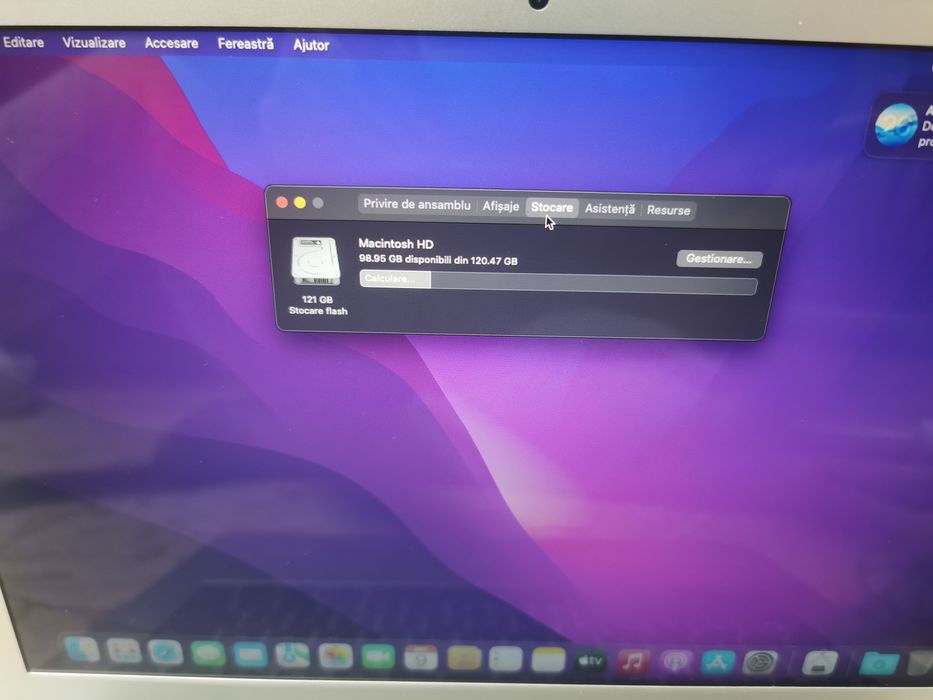
Task: Open Contacts app in the Dock
Action: click(464, 659)
